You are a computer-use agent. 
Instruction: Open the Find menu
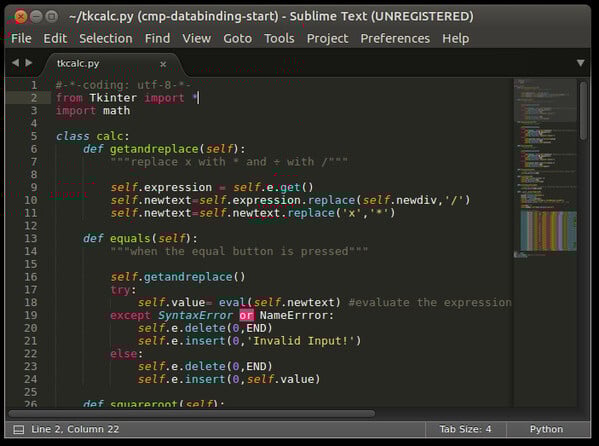click(157, 38)
